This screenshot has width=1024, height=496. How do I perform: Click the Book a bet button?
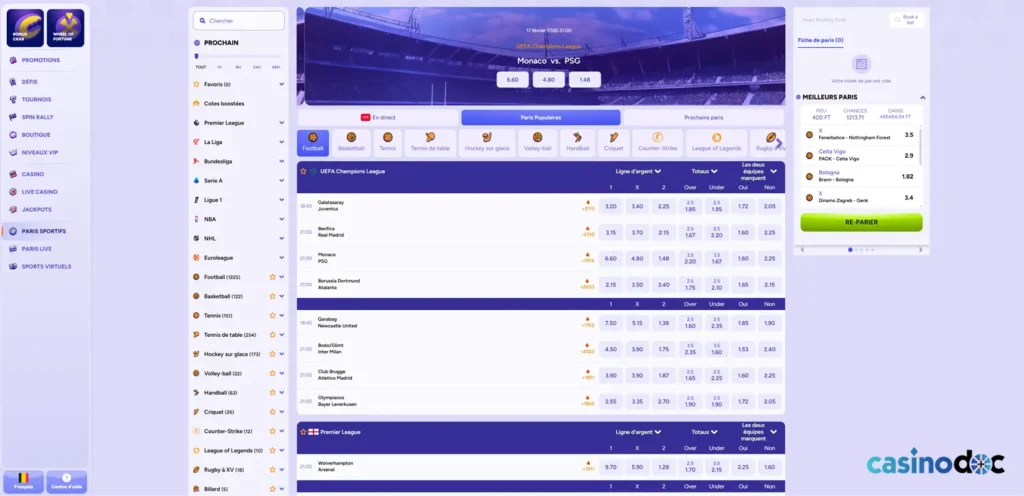coord(906,20)
